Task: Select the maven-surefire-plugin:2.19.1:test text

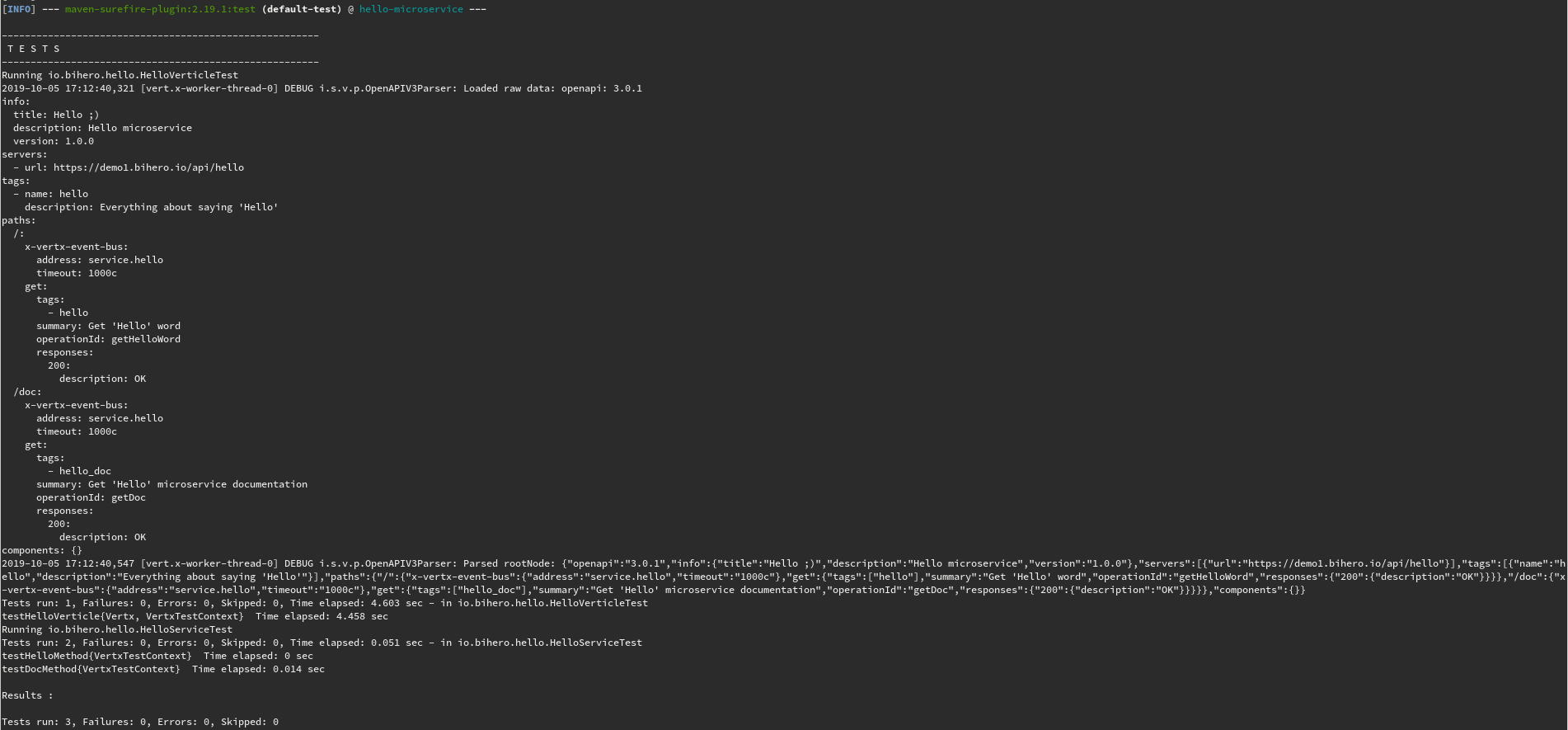Action: tap(160, 9)
